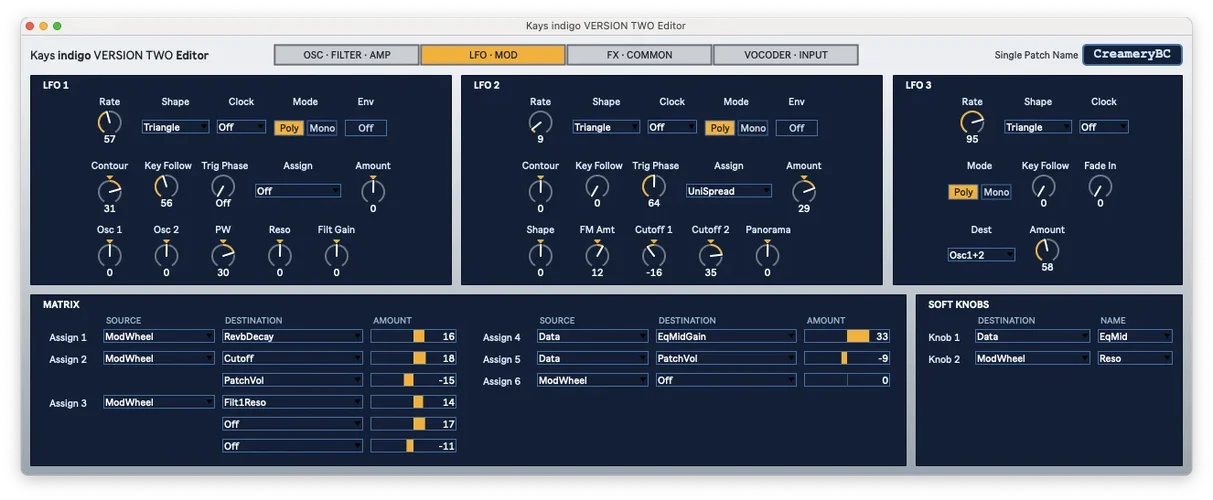Toggle the LFO 1 Env Off button

click(366, 128)
